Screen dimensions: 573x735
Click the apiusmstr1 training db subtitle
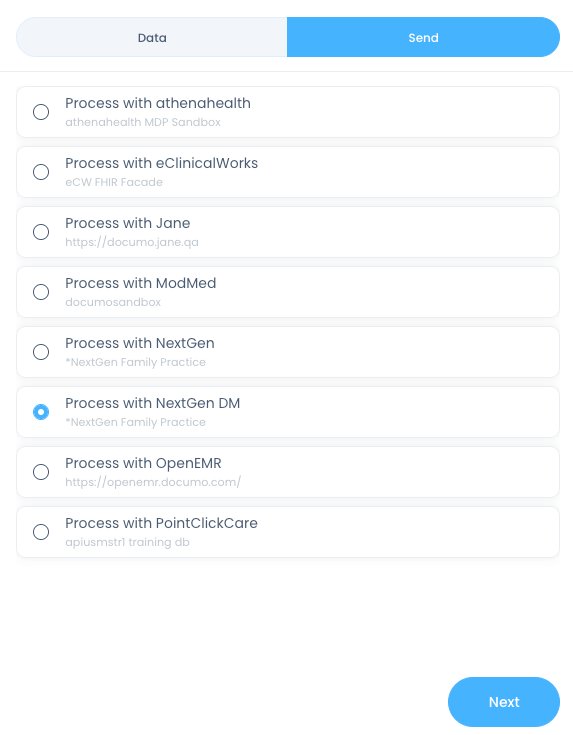(x=127, y=542)
